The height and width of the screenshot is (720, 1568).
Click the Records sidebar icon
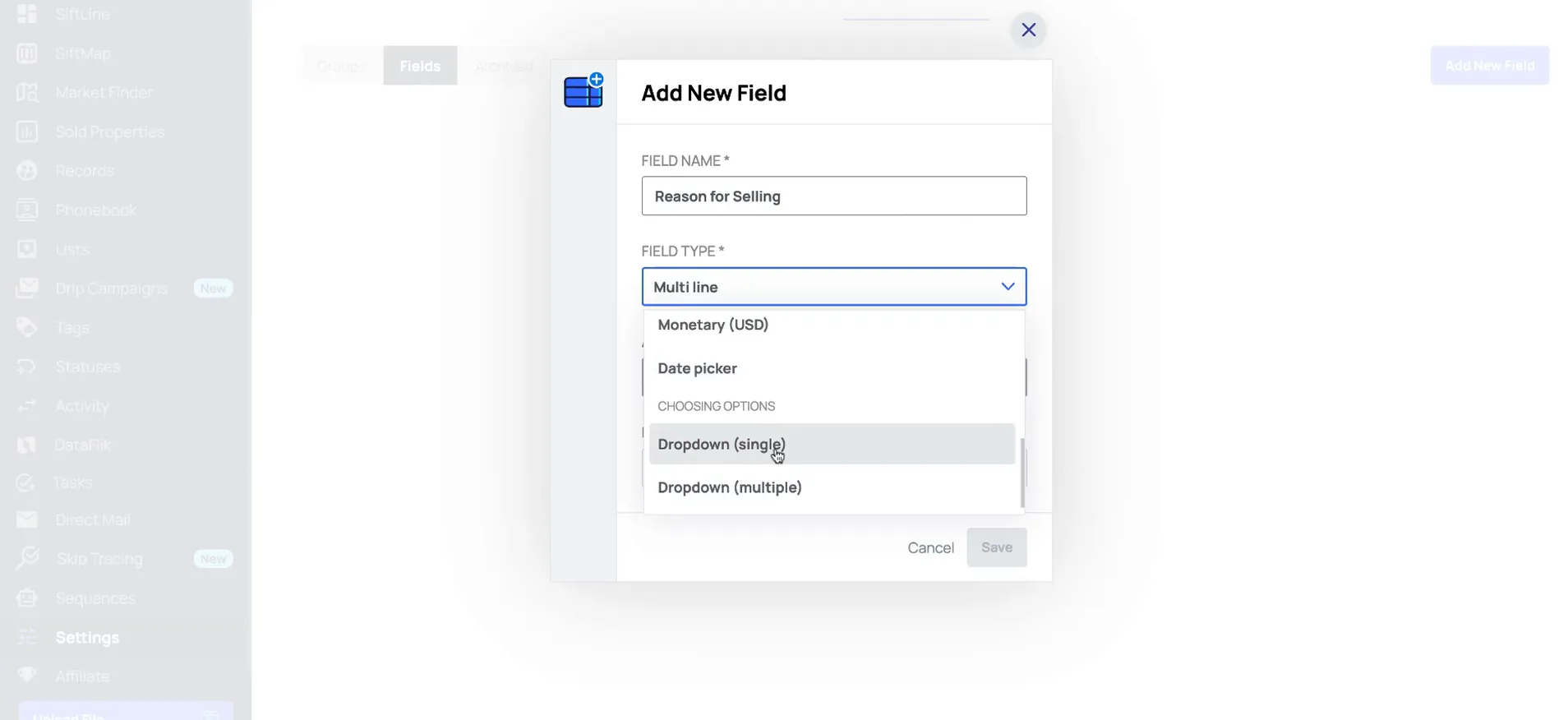(x=26, y=171)
